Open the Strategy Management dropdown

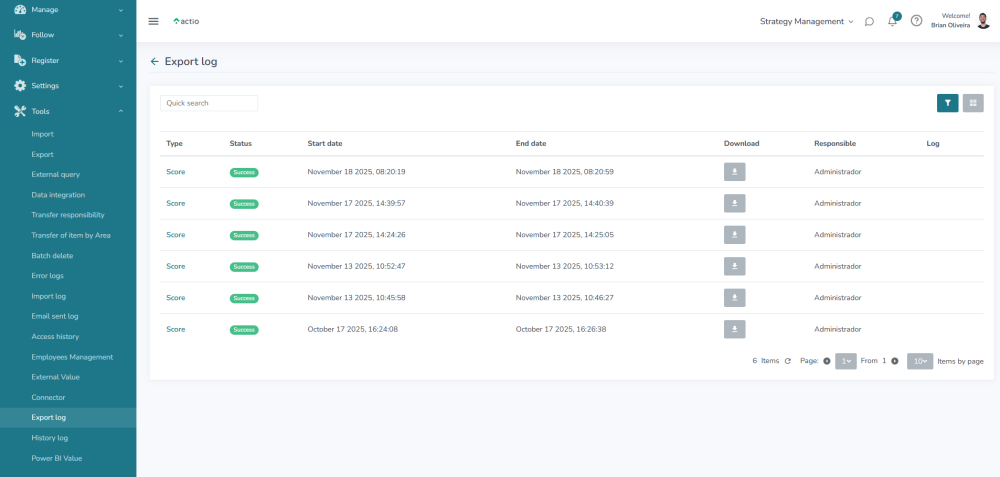[806, 21]
